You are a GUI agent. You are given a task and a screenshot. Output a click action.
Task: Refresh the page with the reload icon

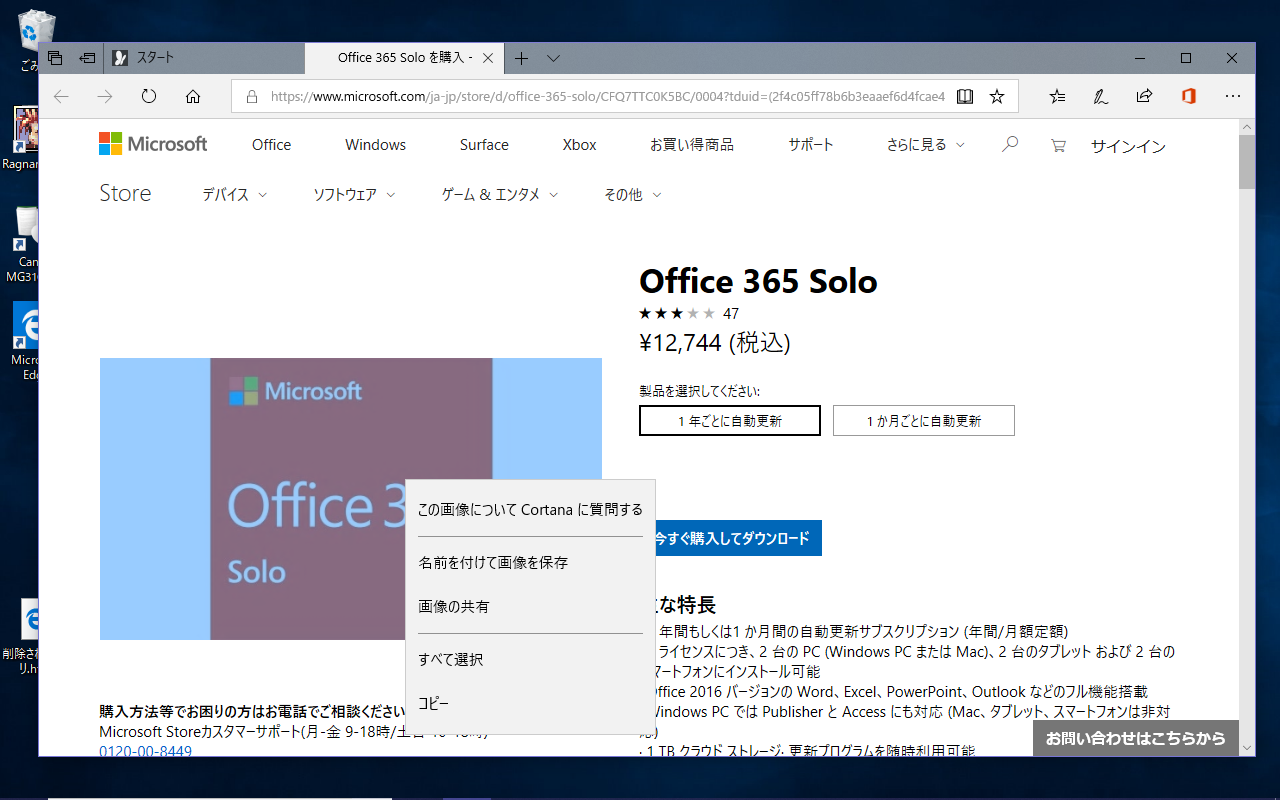pos(149,97)
